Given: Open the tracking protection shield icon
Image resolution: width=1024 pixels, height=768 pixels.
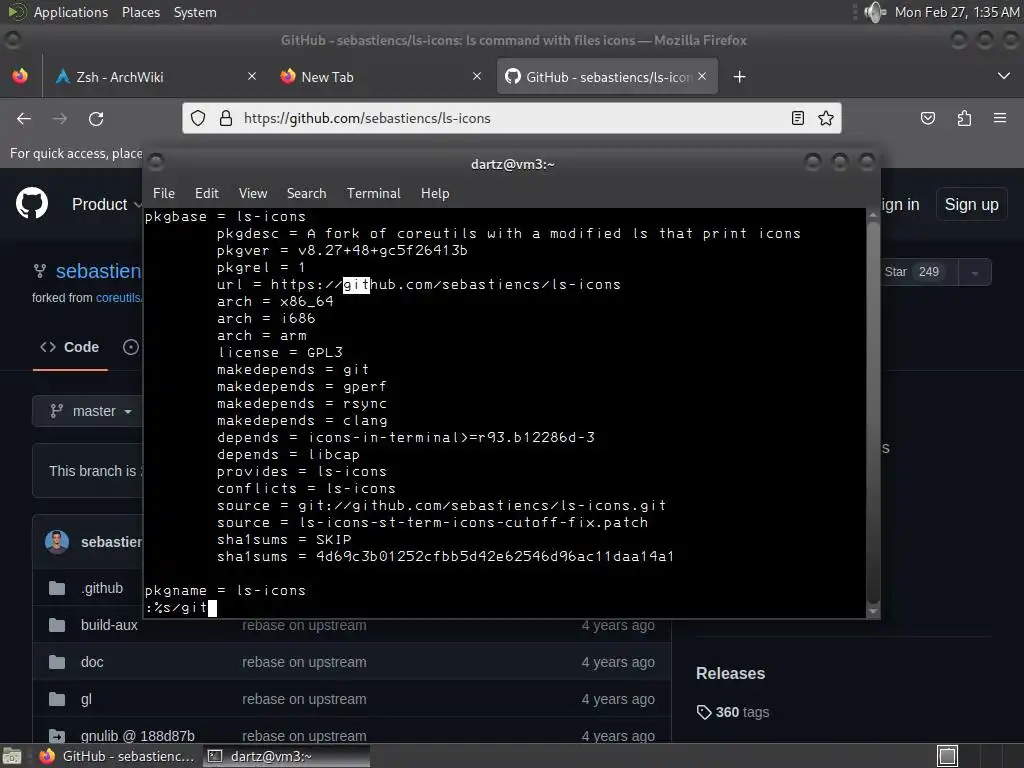Looking at the screenshot, I should click(198, 118).
